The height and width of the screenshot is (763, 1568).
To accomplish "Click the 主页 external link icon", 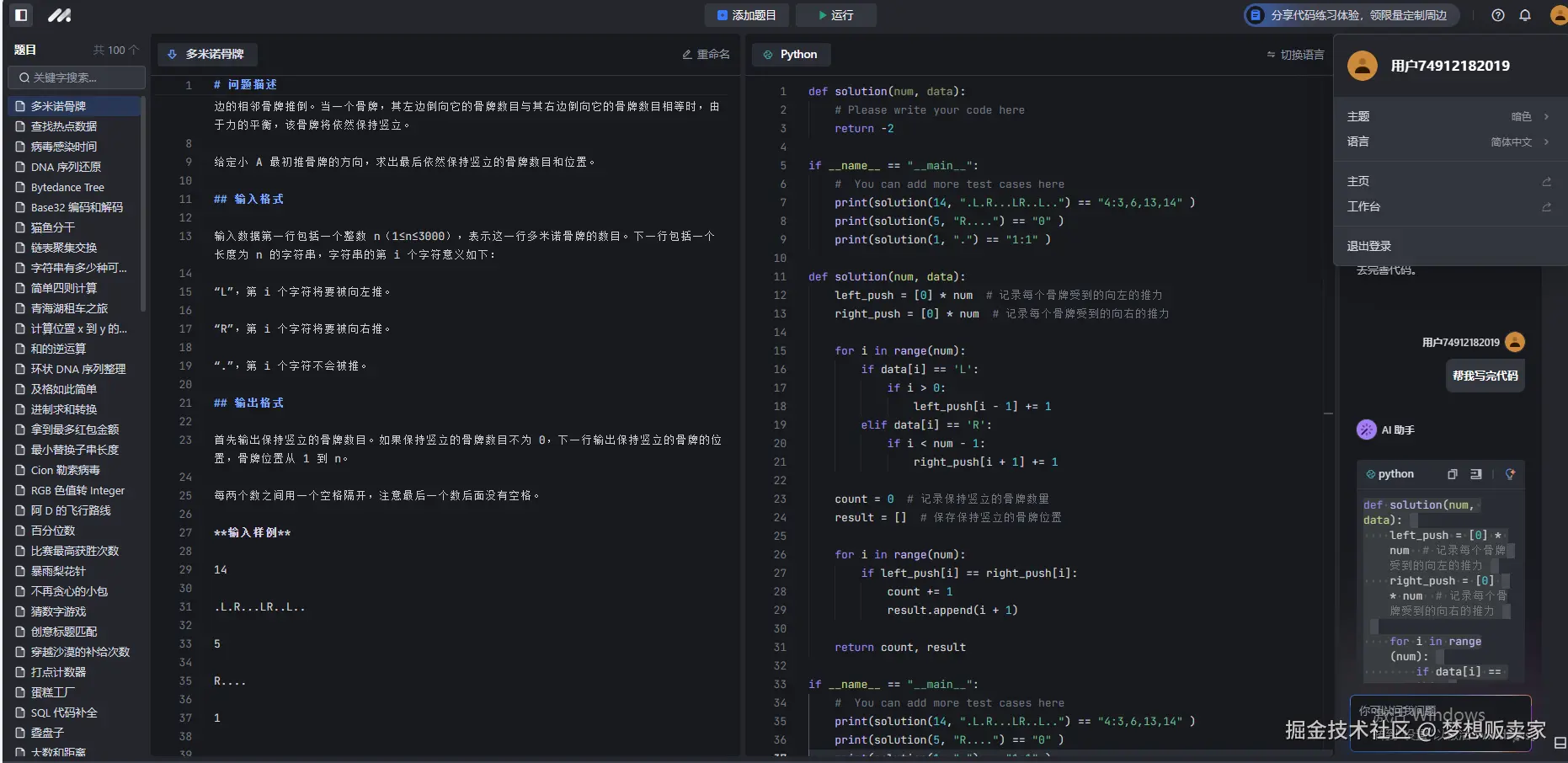I will point(1546,182).
